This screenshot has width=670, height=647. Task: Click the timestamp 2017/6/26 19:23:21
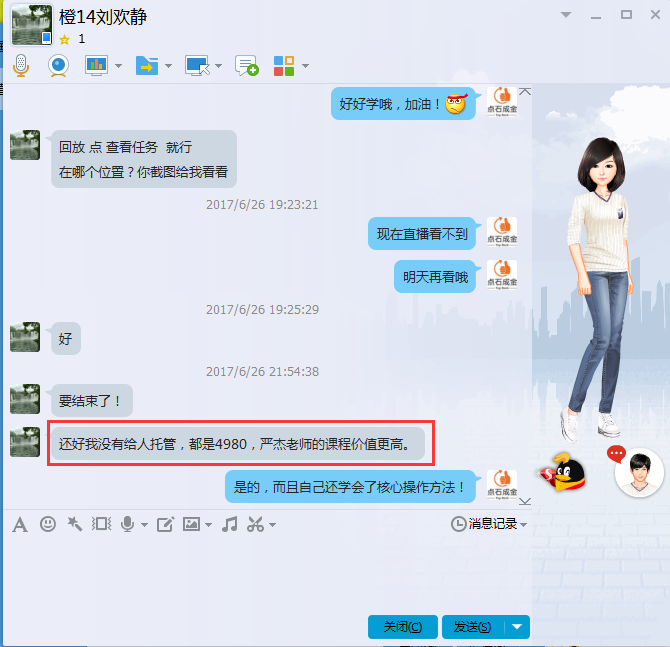pos(262,205)
